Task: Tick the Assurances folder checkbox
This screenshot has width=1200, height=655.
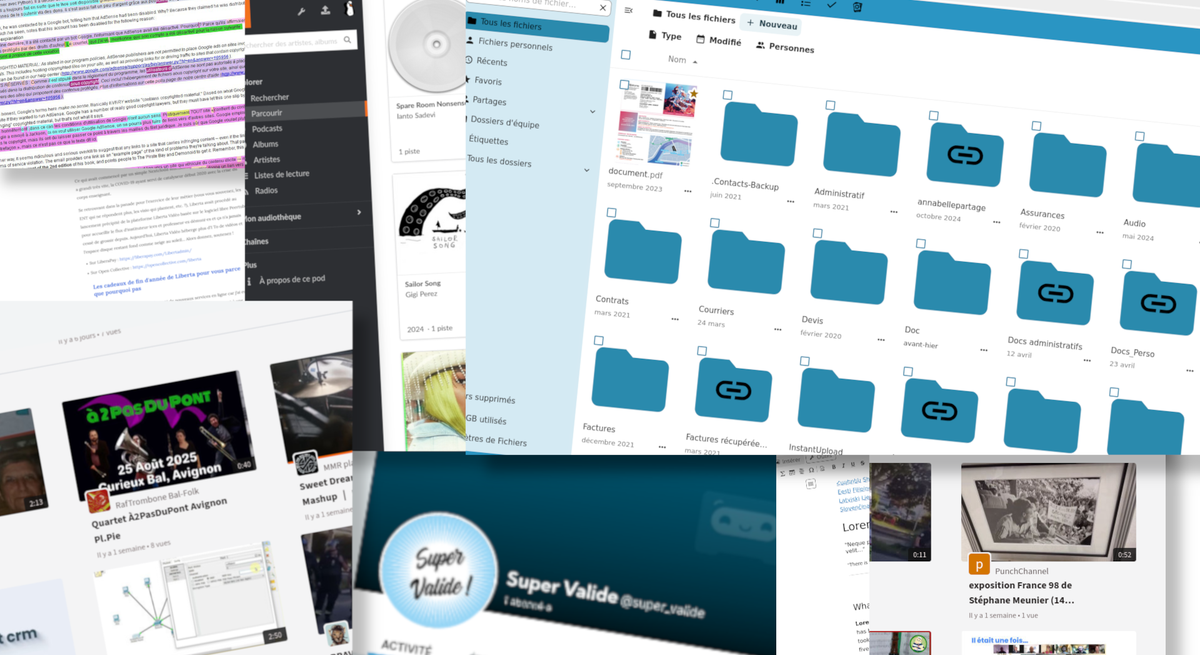Action: click(1036, 126)
